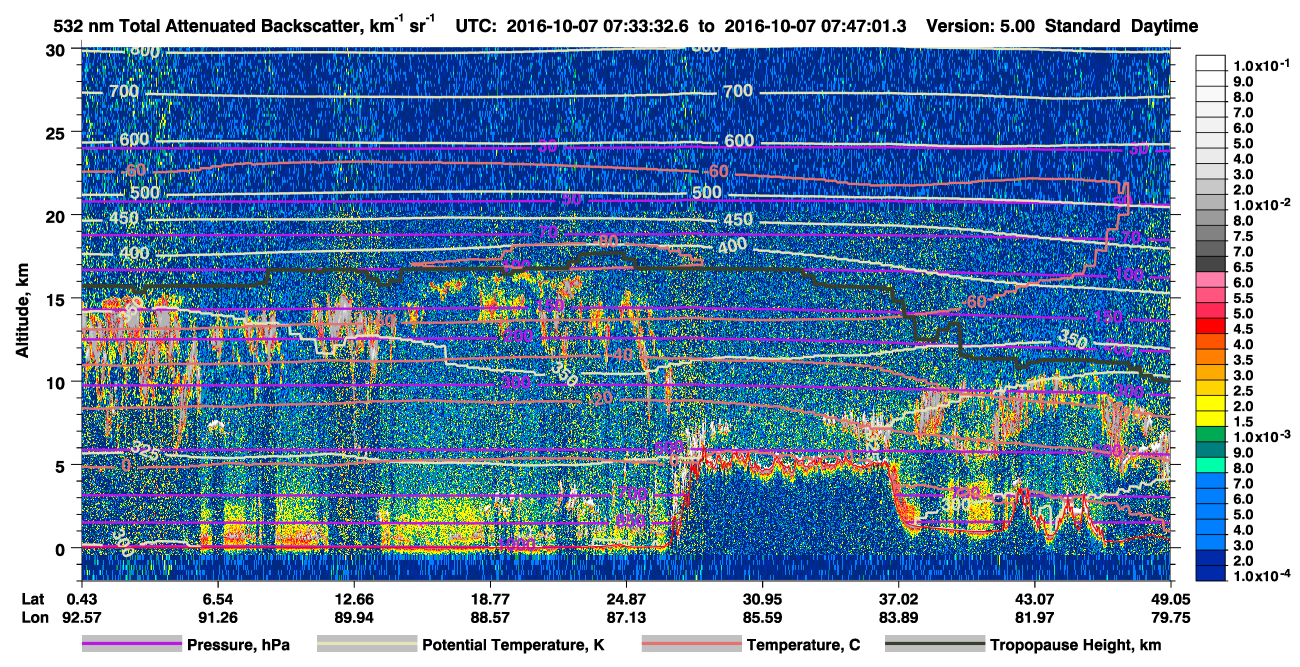Click latitude value 6.54
Viewport: 1300px width, 667px height.
tap(217, 598)
